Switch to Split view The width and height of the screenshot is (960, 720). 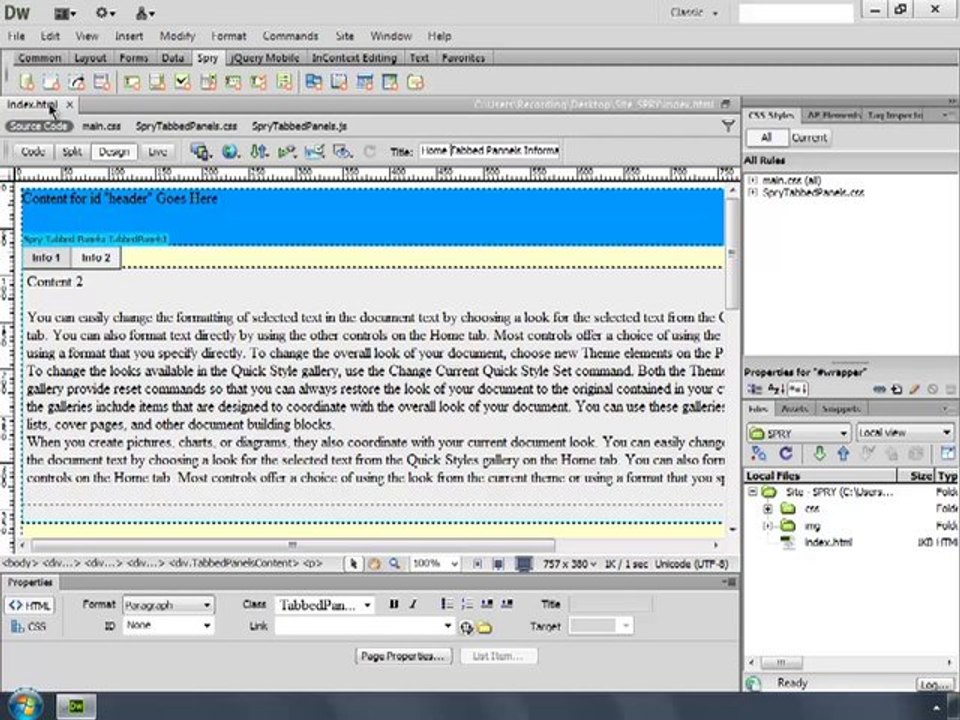[x=72, y=152]
